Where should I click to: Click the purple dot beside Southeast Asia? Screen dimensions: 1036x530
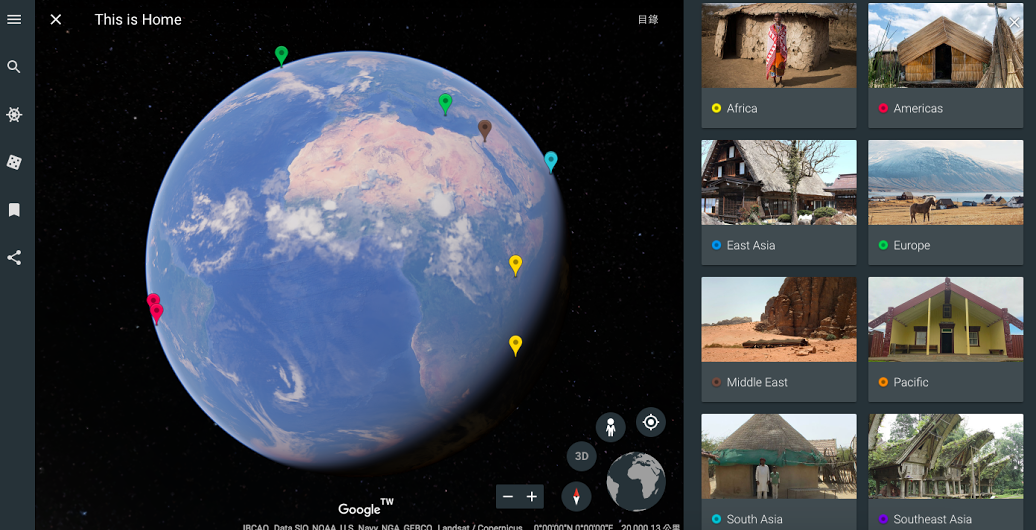click(x=883, y=519)
